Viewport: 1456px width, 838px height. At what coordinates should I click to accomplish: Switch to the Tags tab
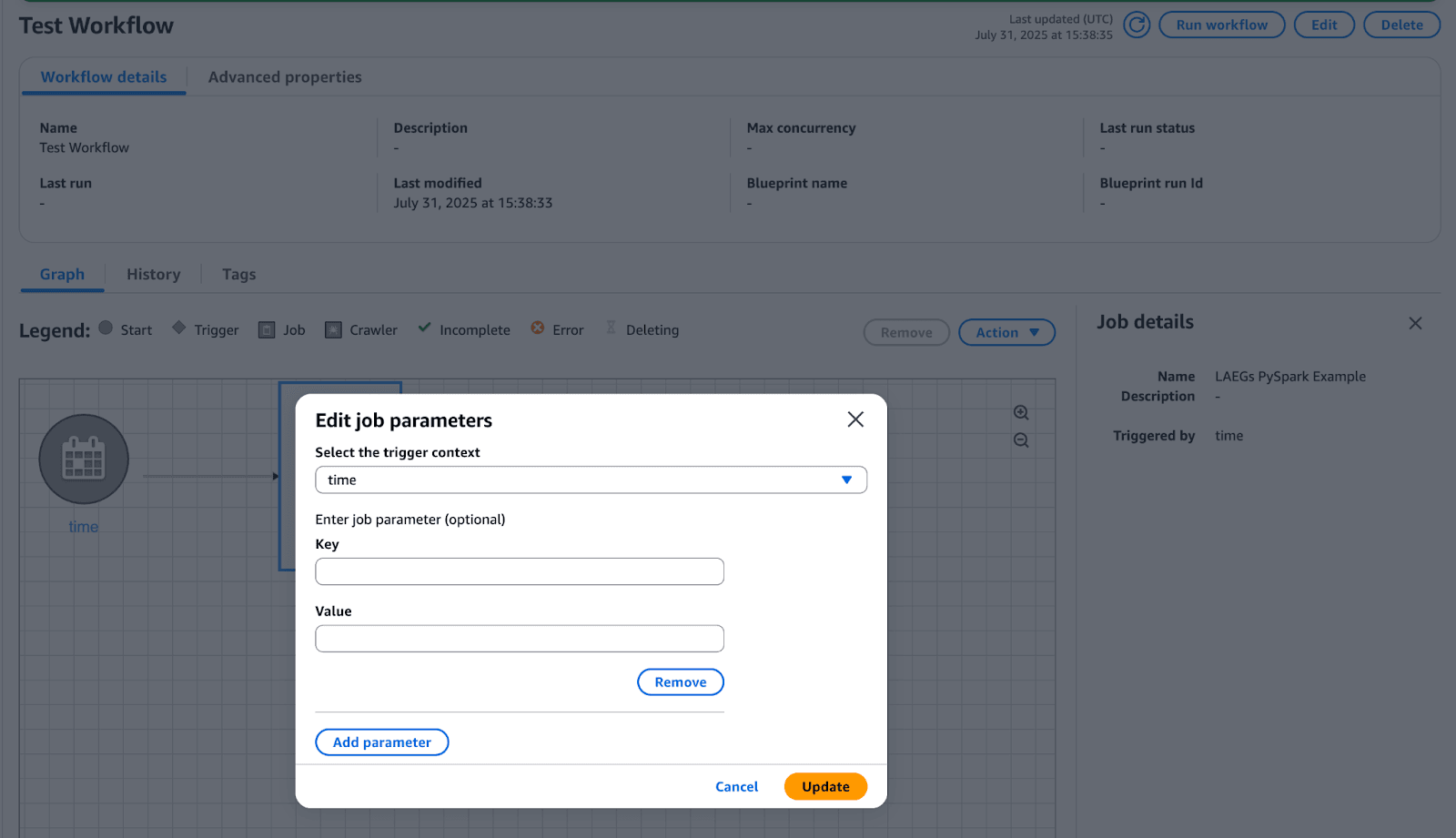pos(238,275)
